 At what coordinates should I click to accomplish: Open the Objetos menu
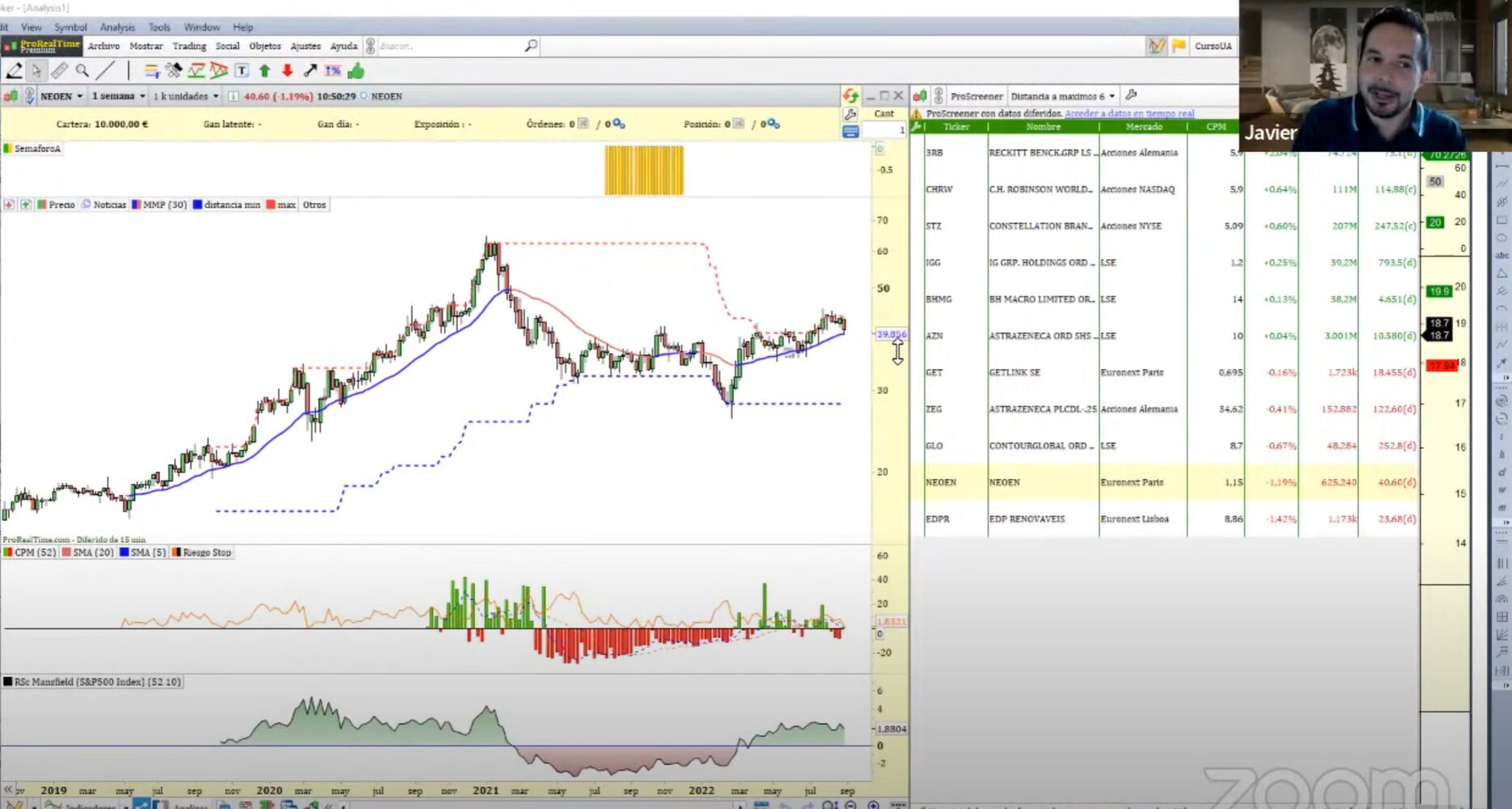(x=265, y=46)
